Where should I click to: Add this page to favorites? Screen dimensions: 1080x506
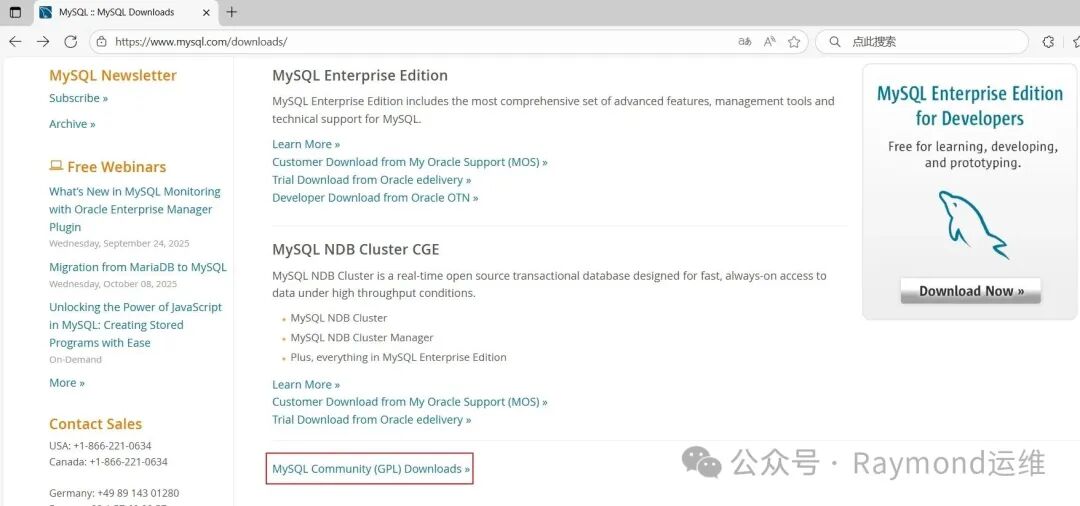click(794, 42)
